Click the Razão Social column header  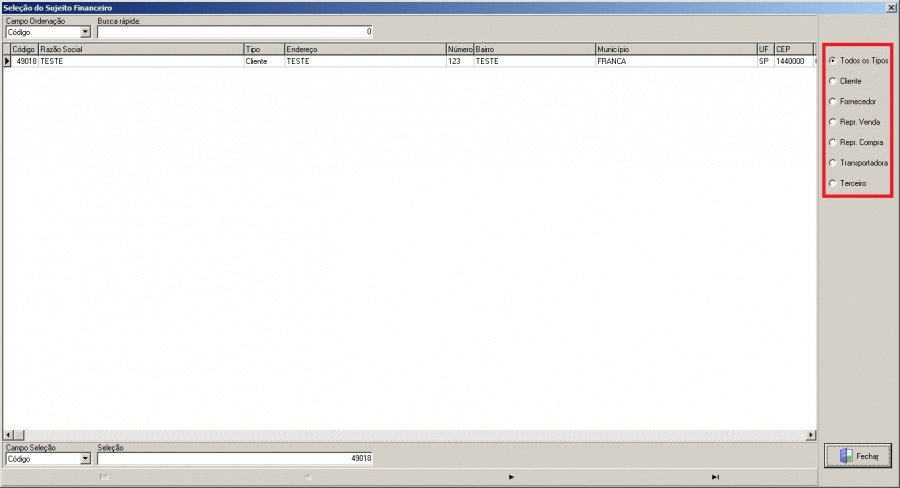point(141,49)
